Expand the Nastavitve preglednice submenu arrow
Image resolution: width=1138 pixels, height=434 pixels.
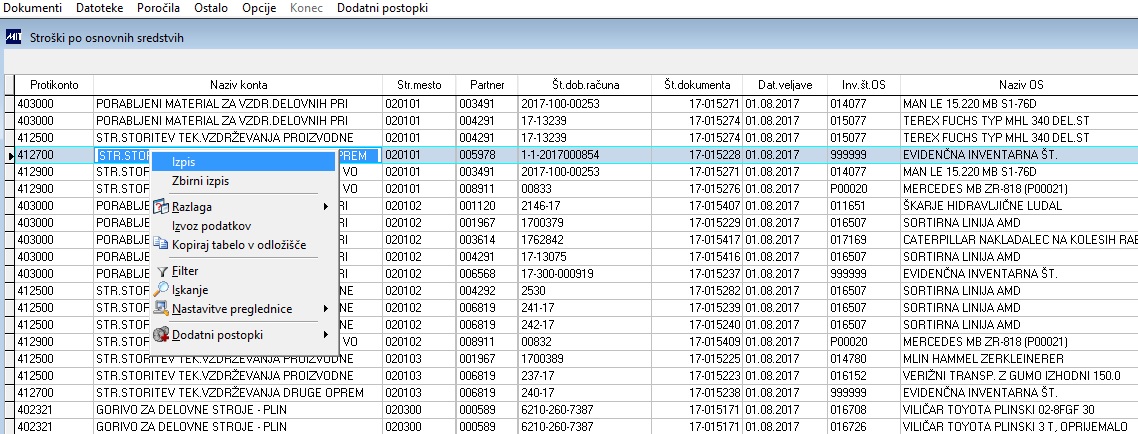pyautogui.click(x=326, y=308)
